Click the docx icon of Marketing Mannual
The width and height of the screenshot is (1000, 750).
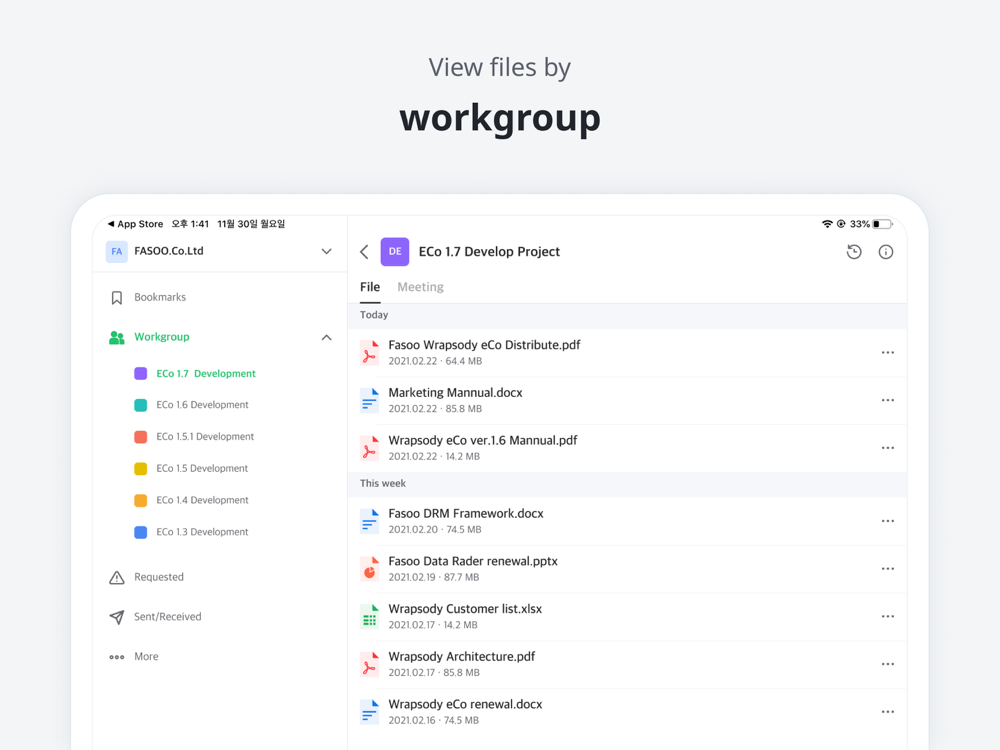point(369,401)
